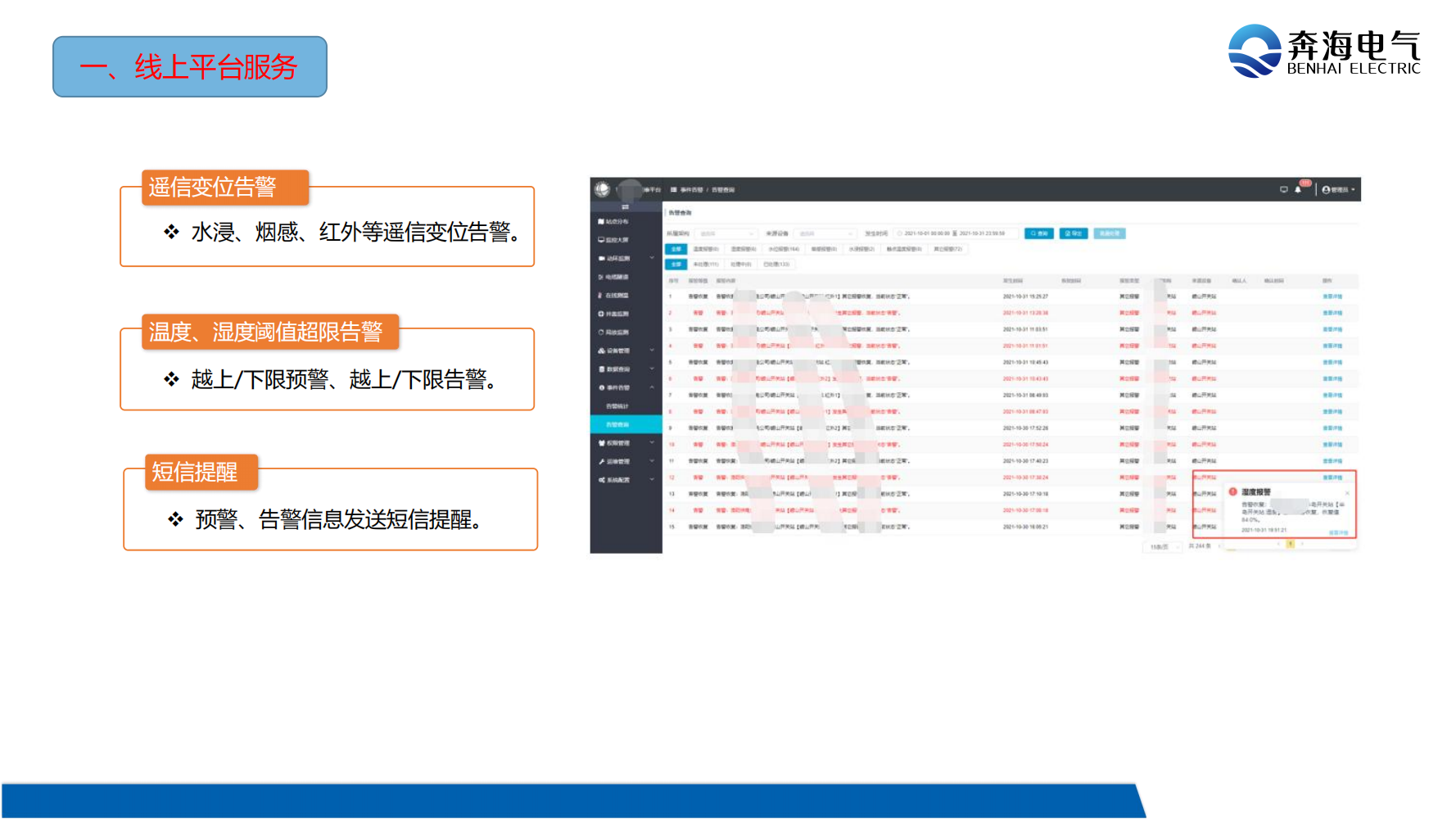
Task: Toggle the sidebar collapse icon under the logo
Action: (626, 207)
